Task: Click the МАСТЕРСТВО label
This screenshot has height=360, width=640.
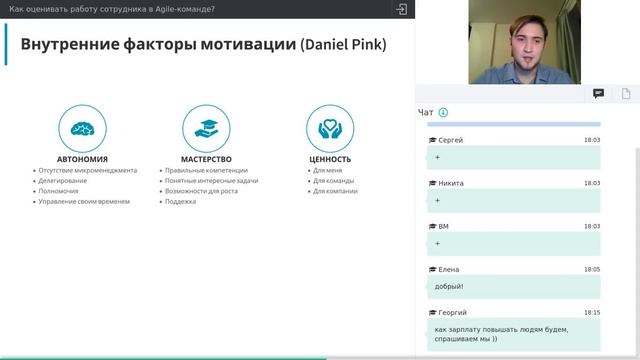Action: [206, 159]
